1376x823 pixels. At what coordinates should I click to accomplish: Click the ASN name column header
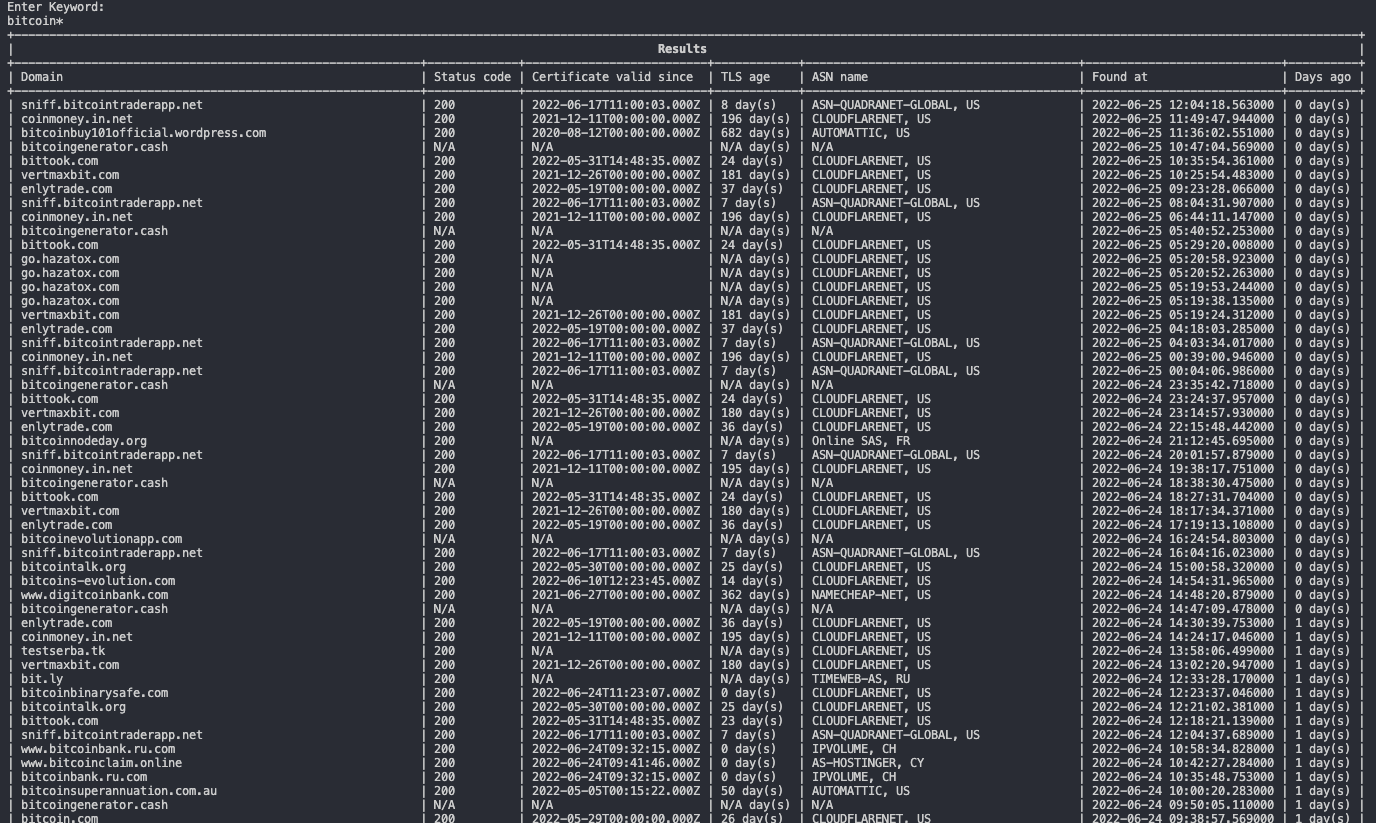[x=843, y=76]
